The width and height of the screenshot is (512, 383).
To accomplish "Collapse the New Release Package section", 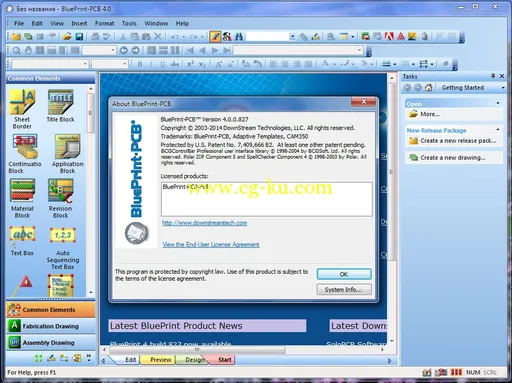I will click(498, 130).
